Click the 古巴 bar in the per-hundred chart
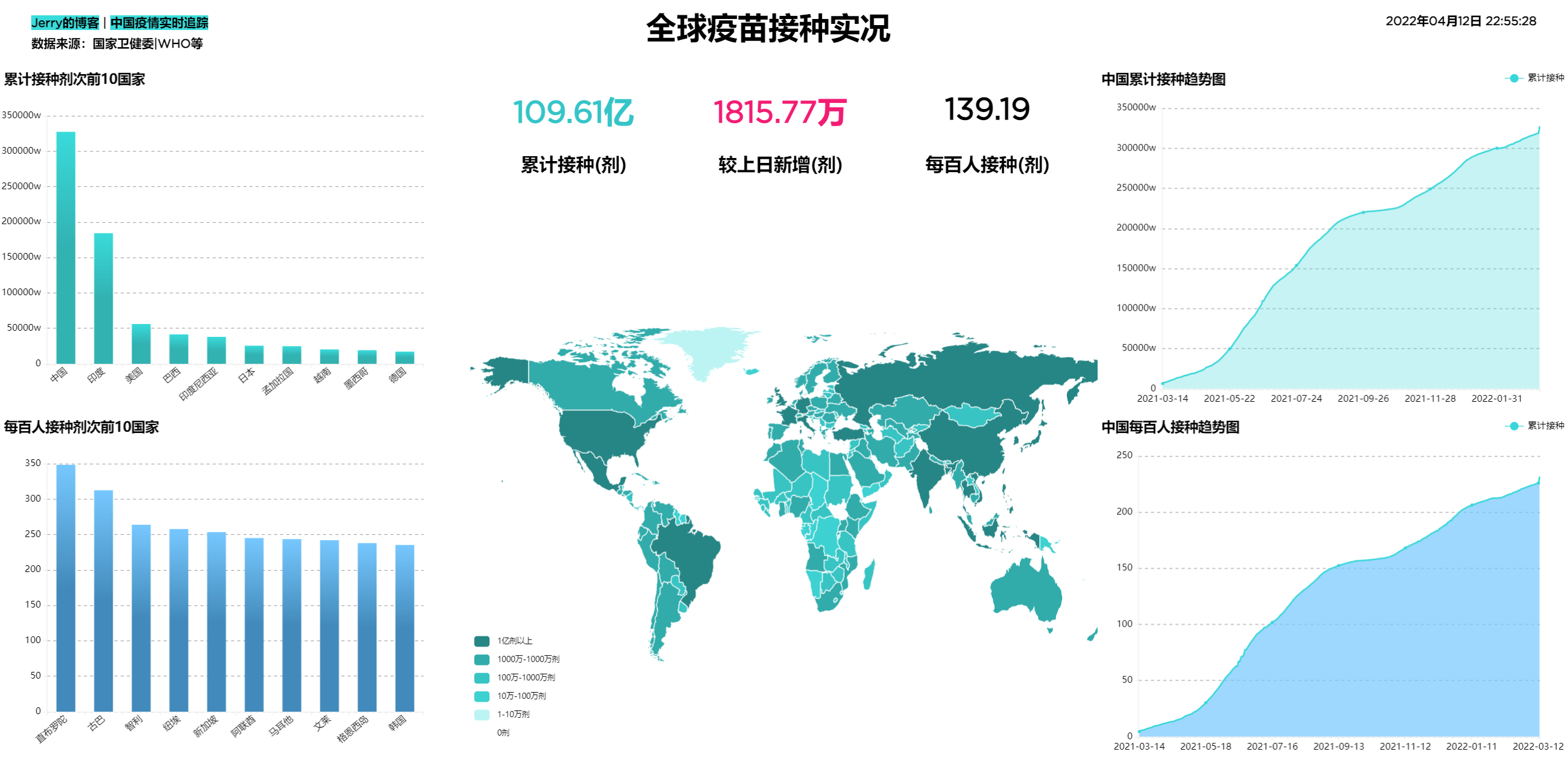Screen dimensions: 1568x757 104,601
